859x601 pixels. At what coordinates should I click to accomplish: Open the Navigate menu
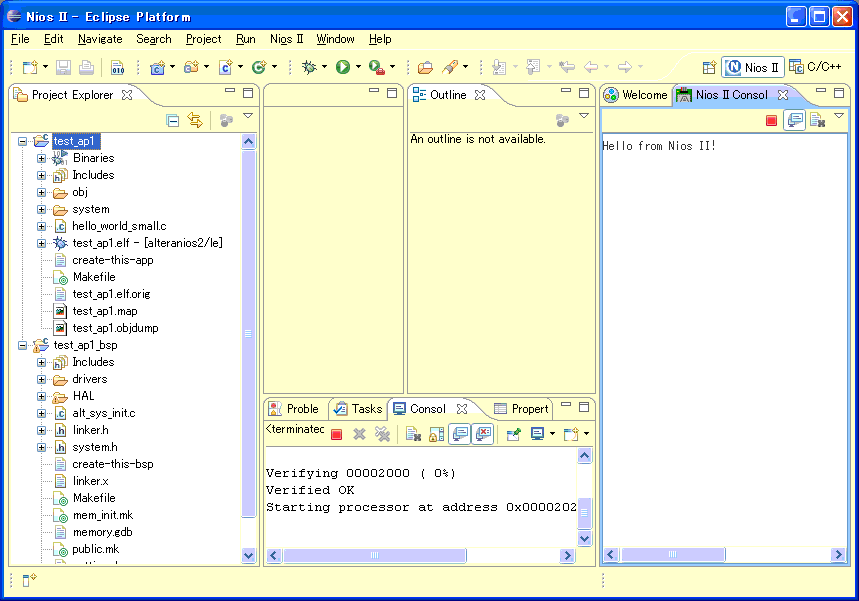[x=100, y=39]
